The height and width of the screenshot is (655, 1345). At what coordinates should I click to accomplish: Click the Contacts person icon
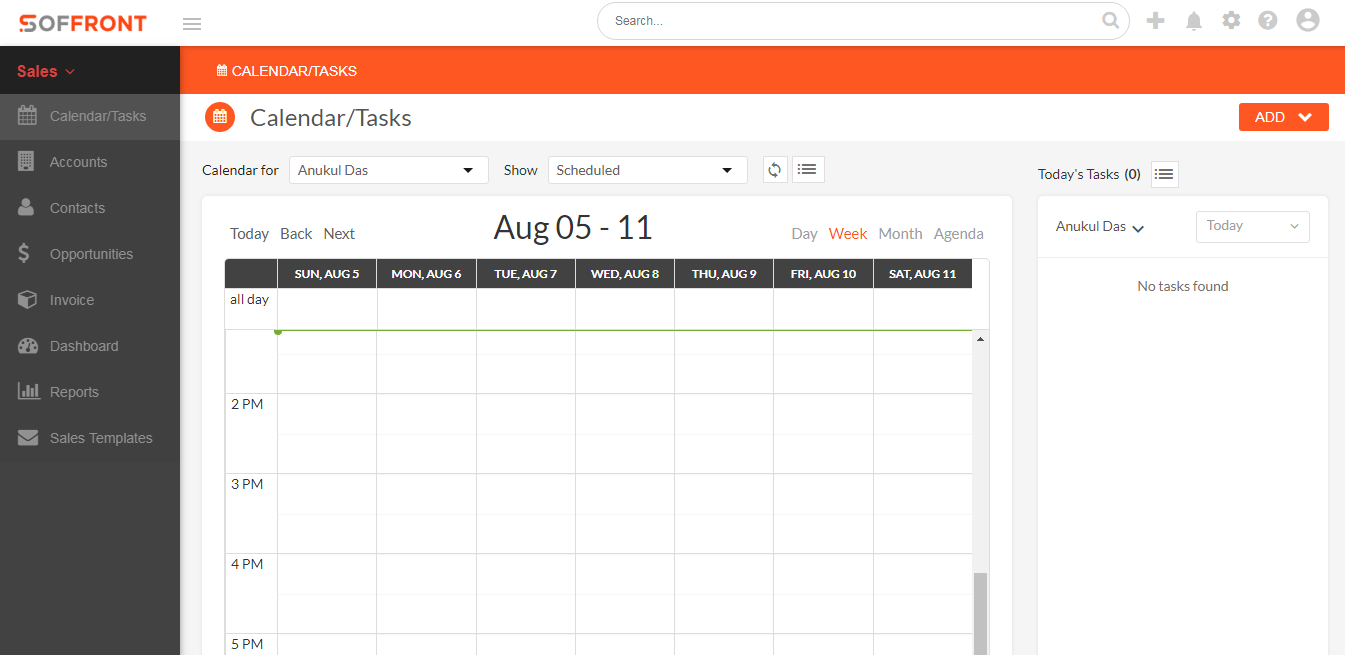pyautogui.click(x=28, y=208)
